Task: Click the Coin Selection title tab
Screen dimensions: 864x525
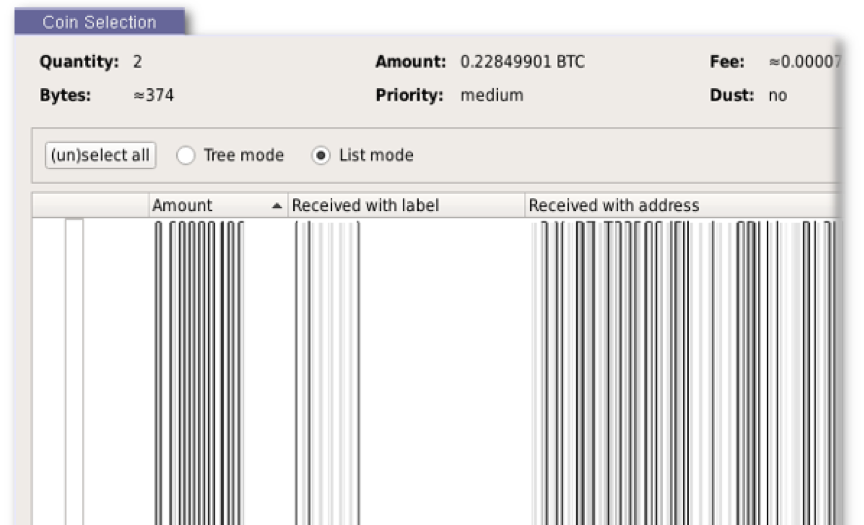Action: (100, 22)
